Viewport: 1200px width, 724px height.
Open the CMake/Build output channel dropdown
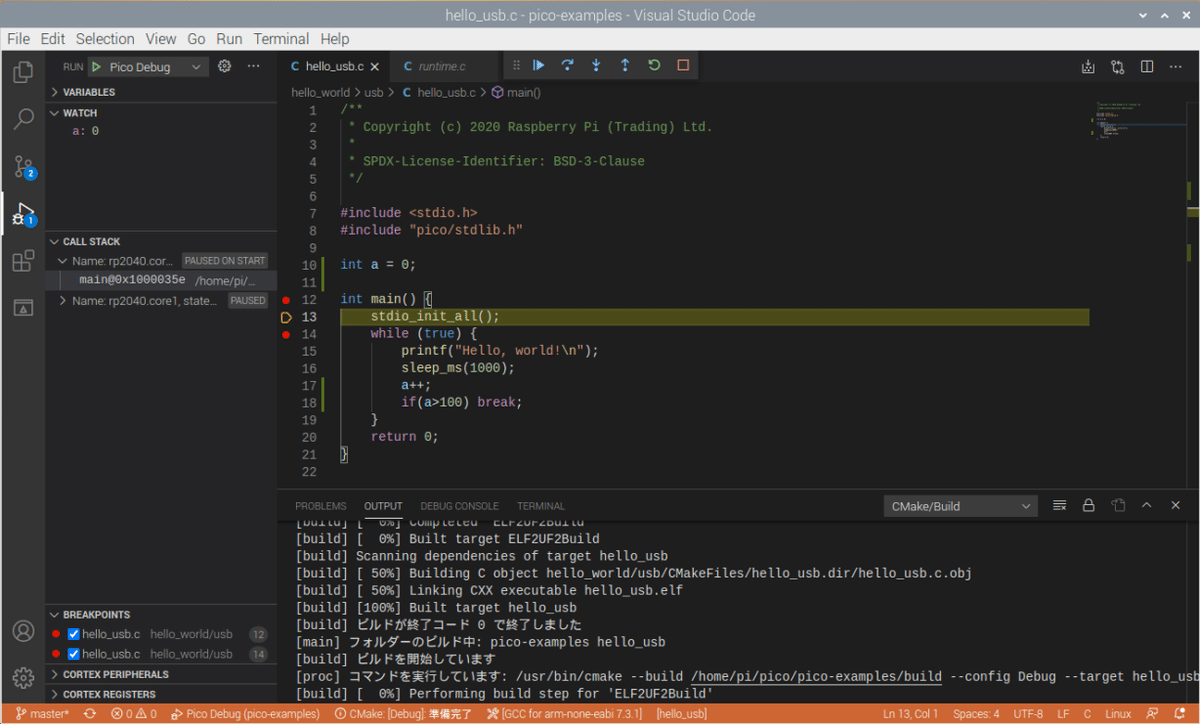[960, 506]
